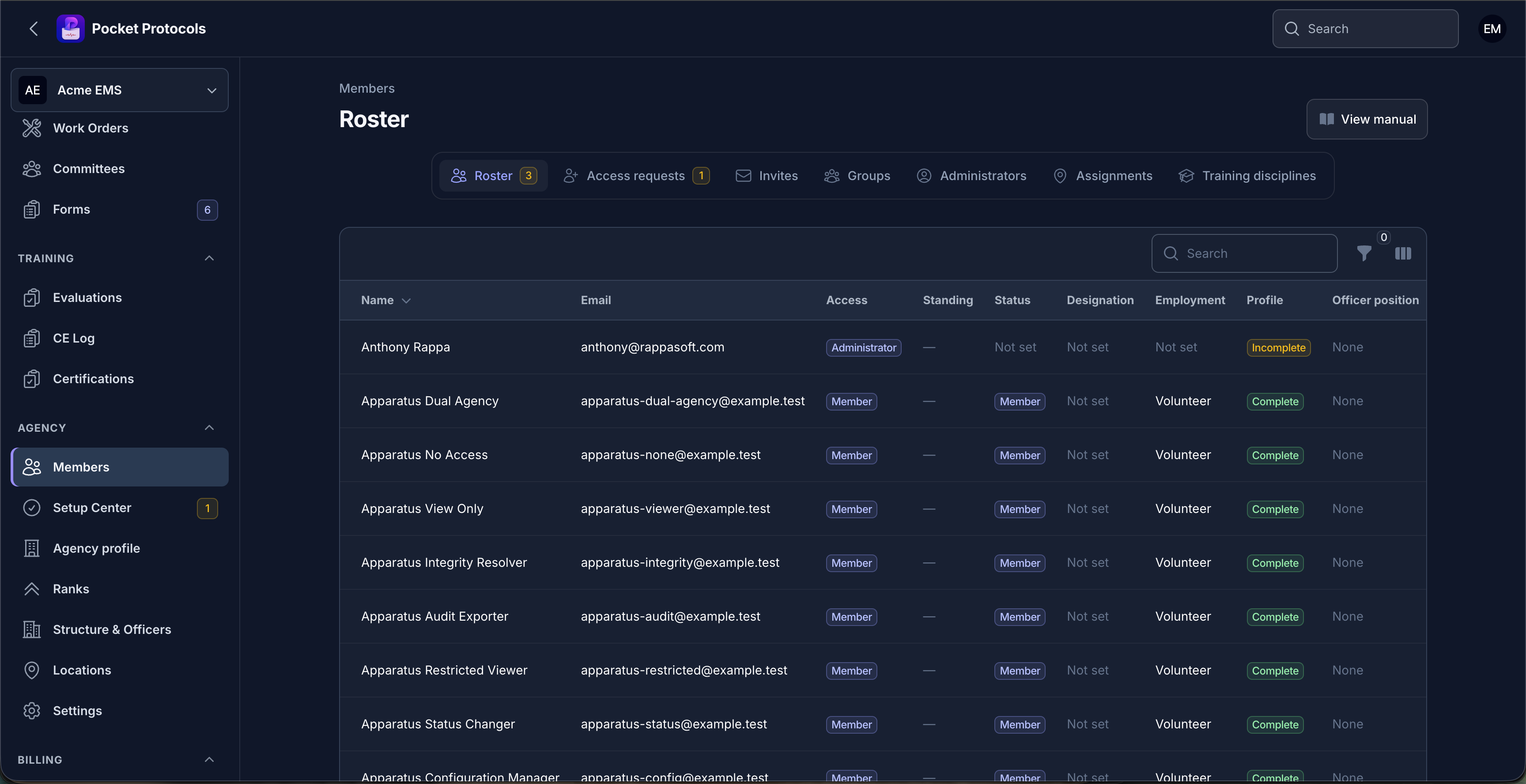
Task: Click the Ranks chevrons icon
Action: click(31, 589)
